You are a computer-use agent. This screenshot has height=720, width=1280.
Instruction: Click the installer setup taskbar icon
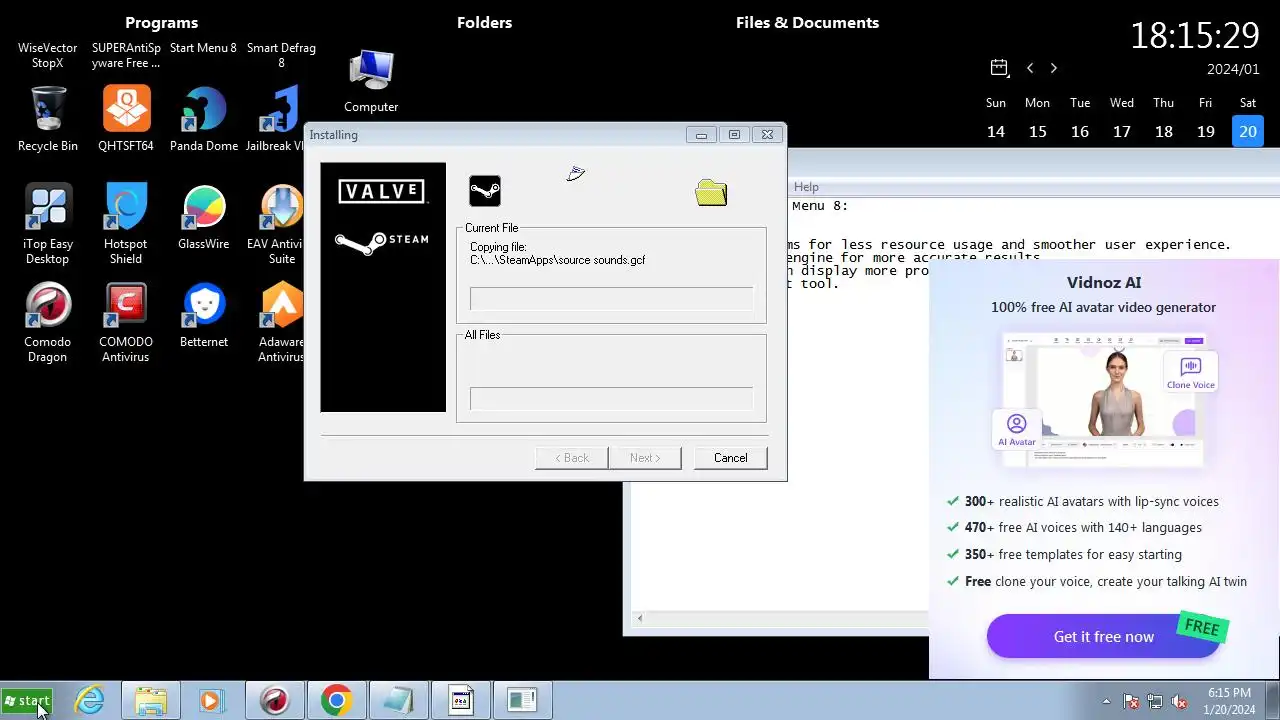click(x=460, y=701)
